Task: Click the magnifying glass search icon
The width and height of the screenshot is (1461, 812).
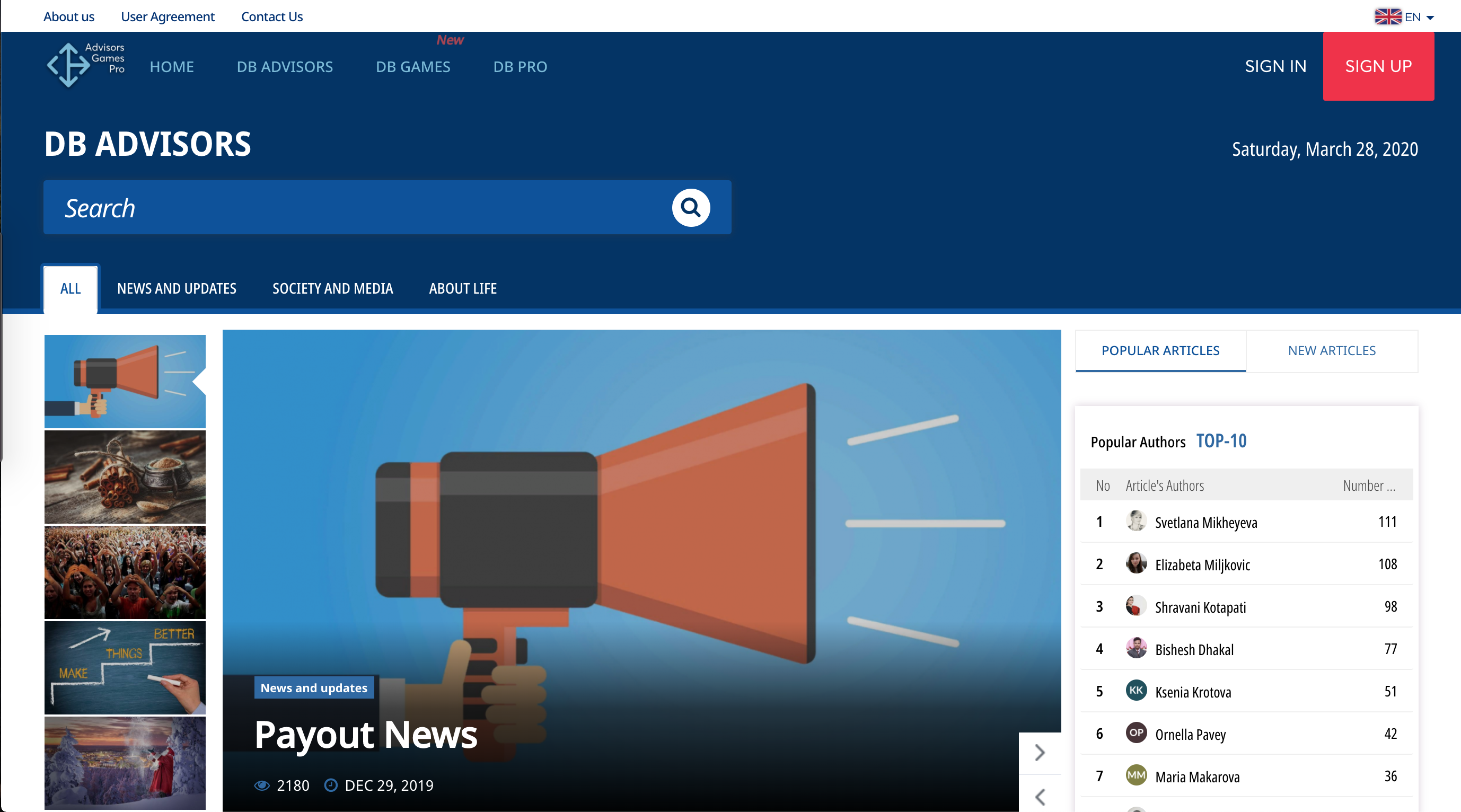Action: 691,208
